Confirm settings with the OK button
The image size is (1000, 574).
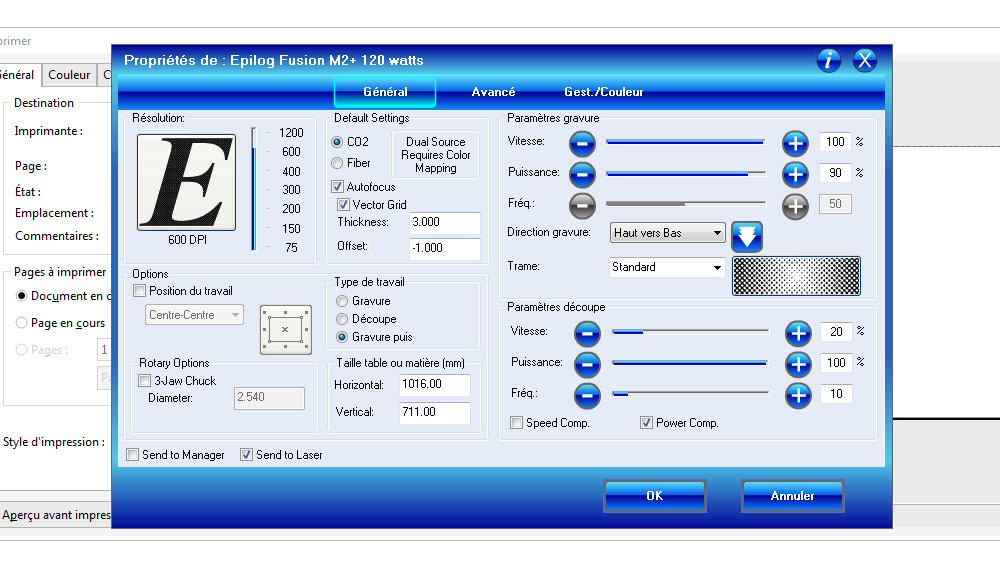point(654,496)
